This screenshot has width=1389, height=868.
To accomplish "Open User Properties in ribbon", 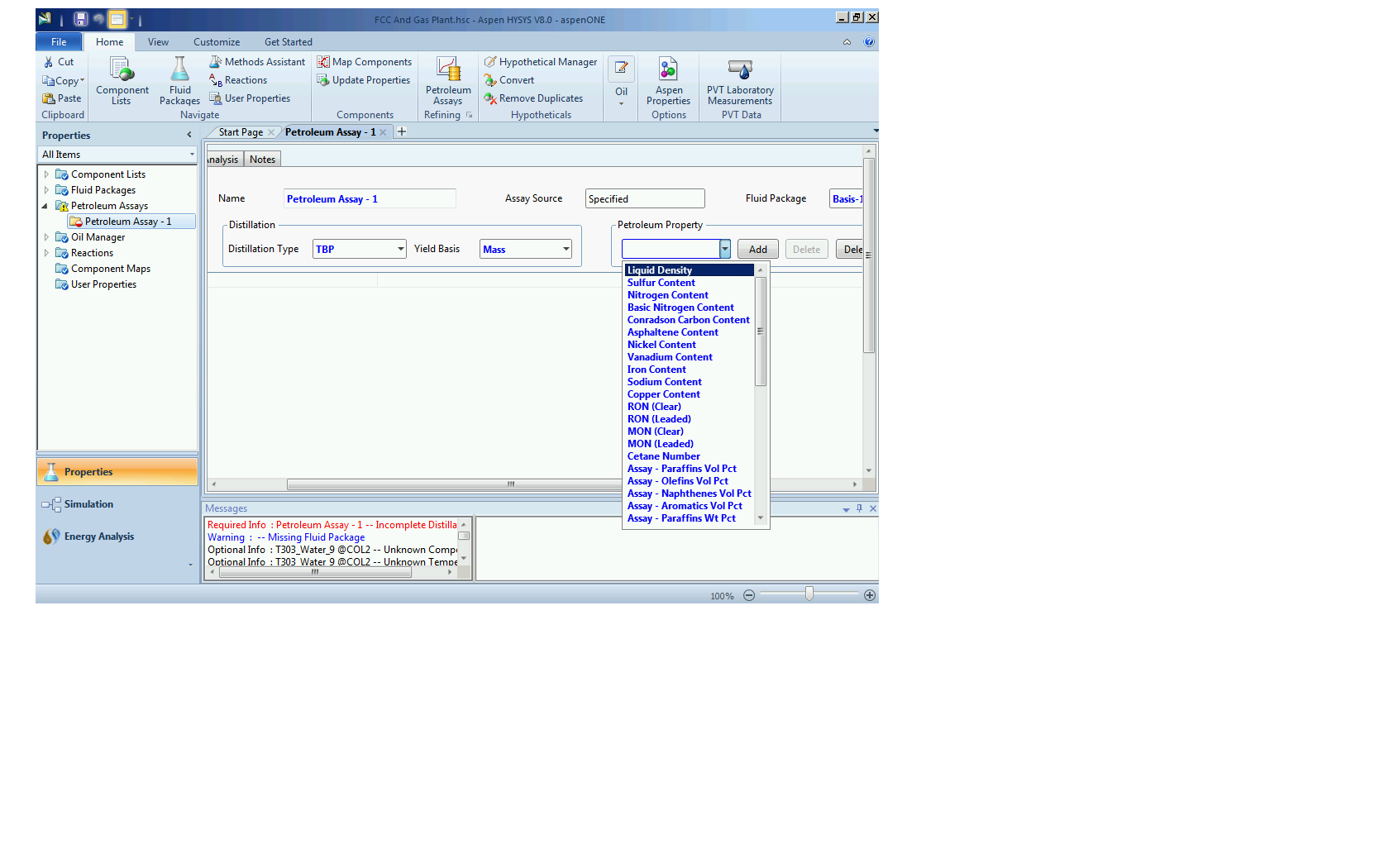I will (250, 98).
